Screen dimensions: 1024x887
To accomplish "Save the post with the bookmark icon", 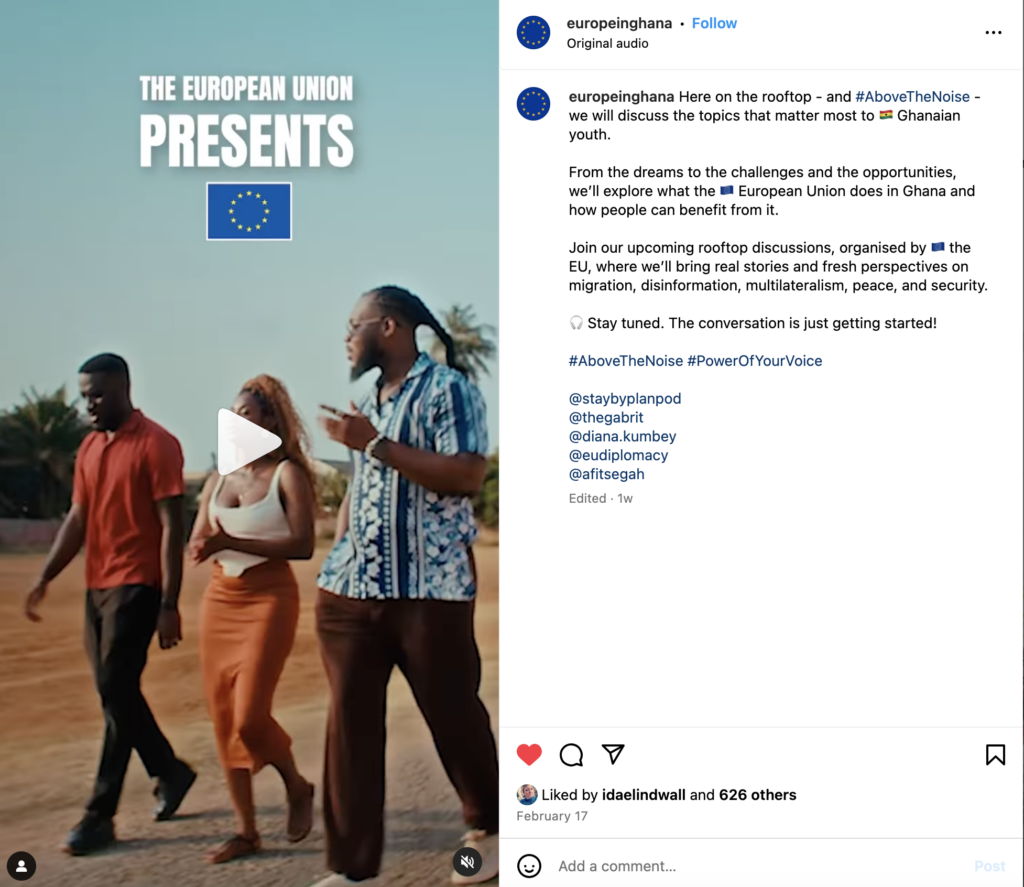I will [995, 754].
